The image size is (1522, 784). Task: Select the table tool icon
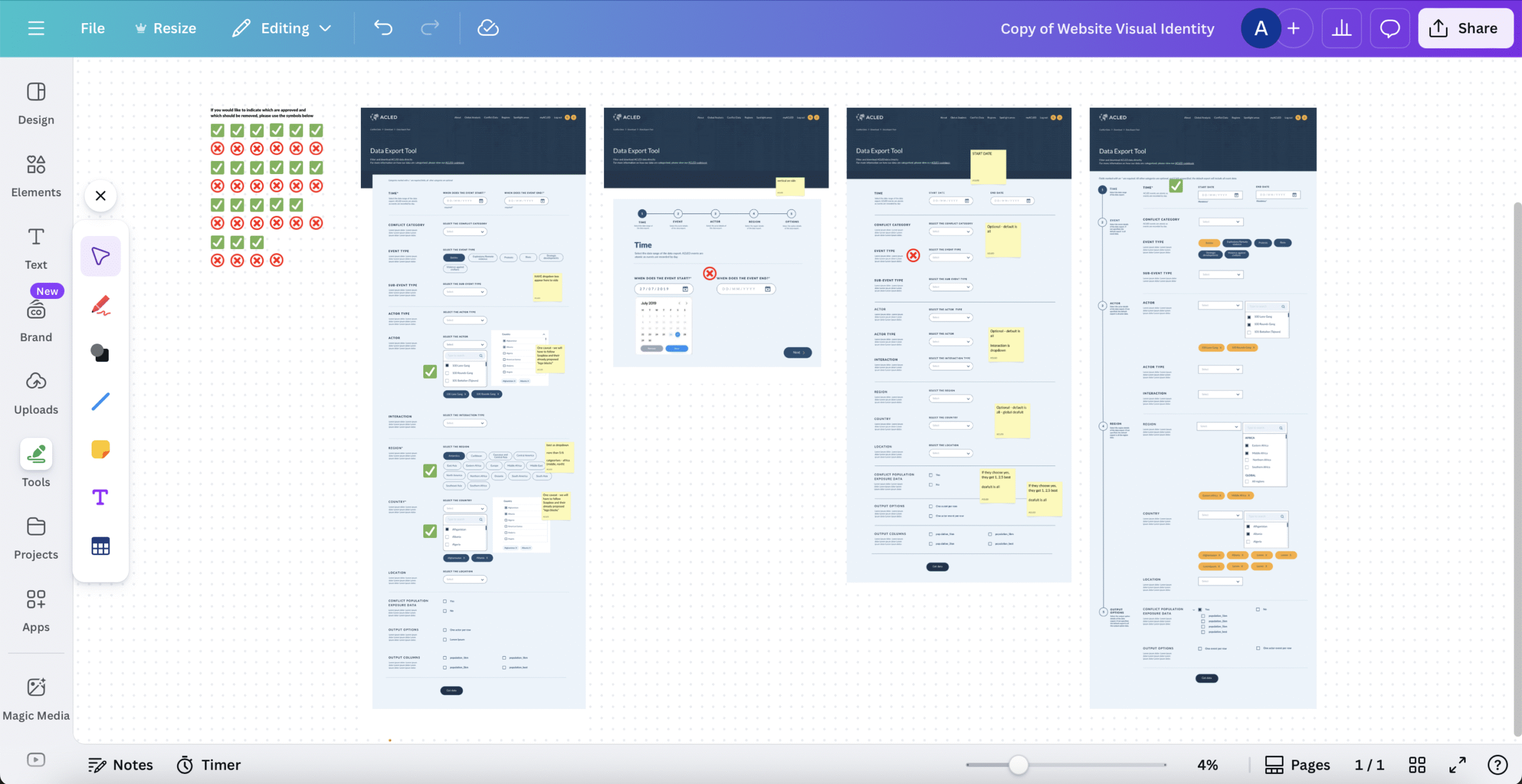pyautogui.click(x=100, y=546)
